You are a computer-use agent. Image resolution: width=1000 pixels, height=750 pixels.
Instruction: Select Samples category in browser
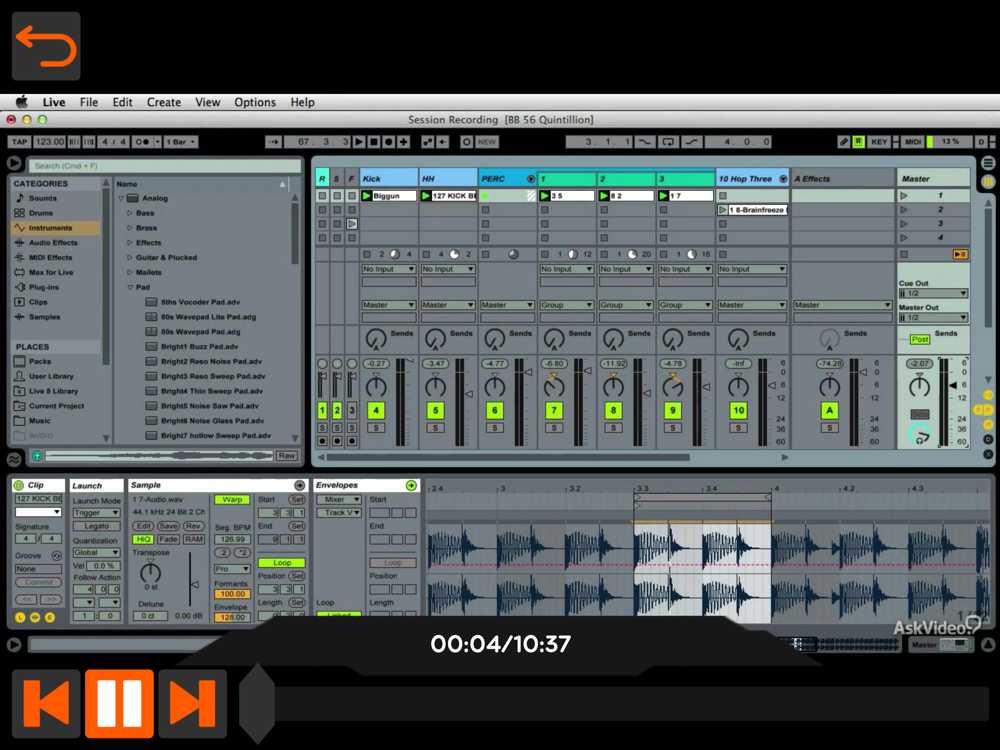tap(44, 317)
